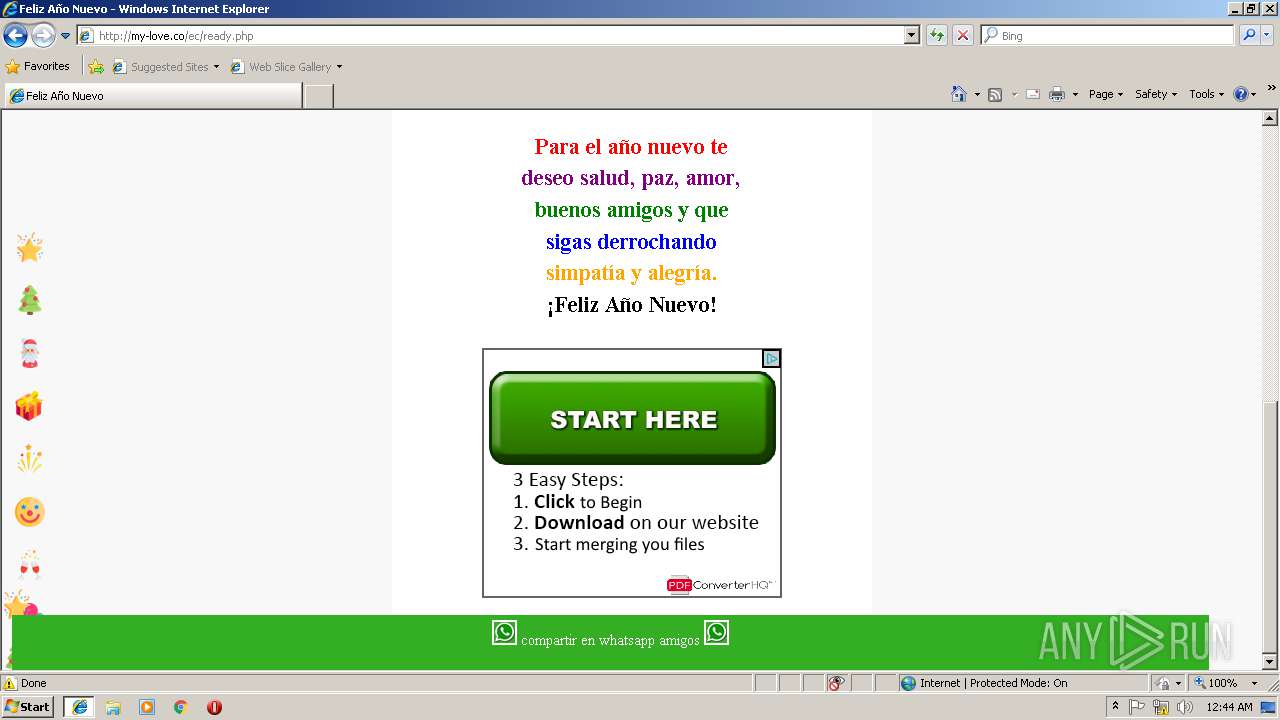This screenshot has height=720, width=1280.
Task: Click the PDF Converter HQ logo
Action: point(720,585)
